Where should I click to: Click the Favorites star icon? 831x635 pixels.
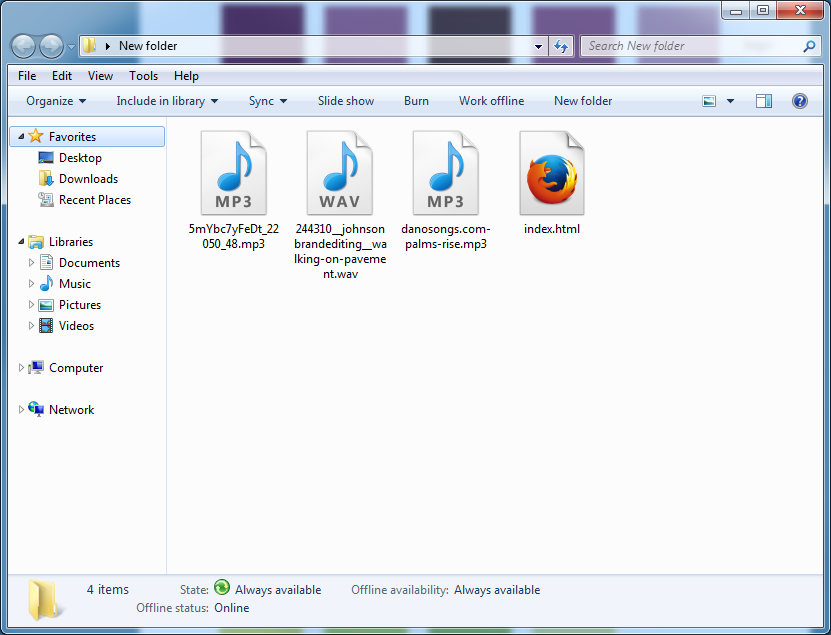pos(36,136)
